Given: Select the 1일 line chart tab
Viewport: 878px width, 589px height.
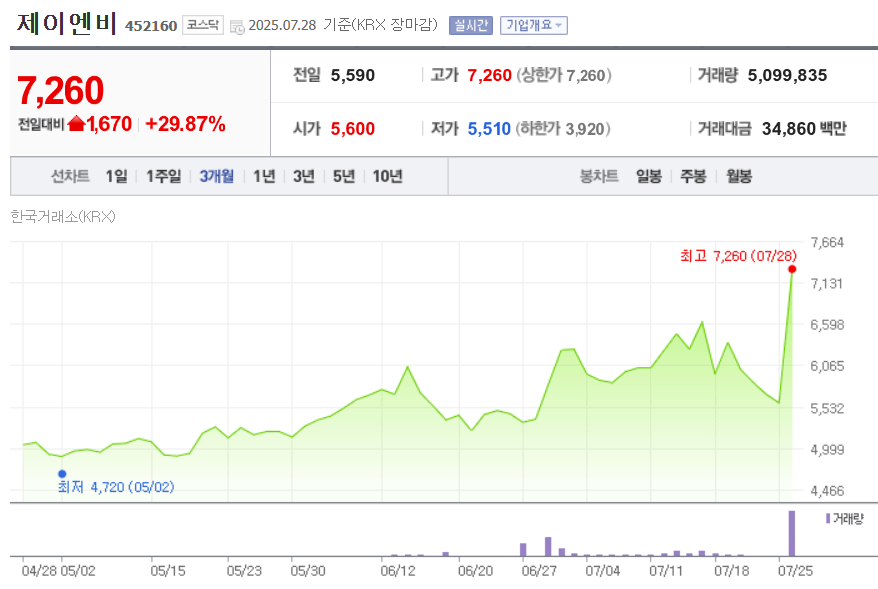Looking at the screenshot, I should (x=116, y=176).
